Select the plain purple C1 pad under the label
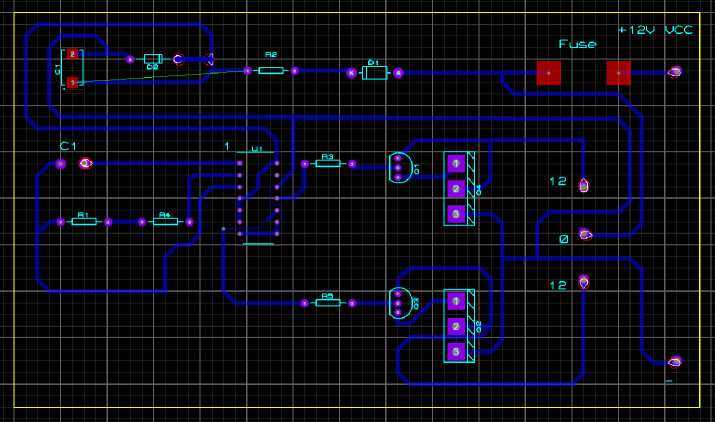 coord(61,164)
